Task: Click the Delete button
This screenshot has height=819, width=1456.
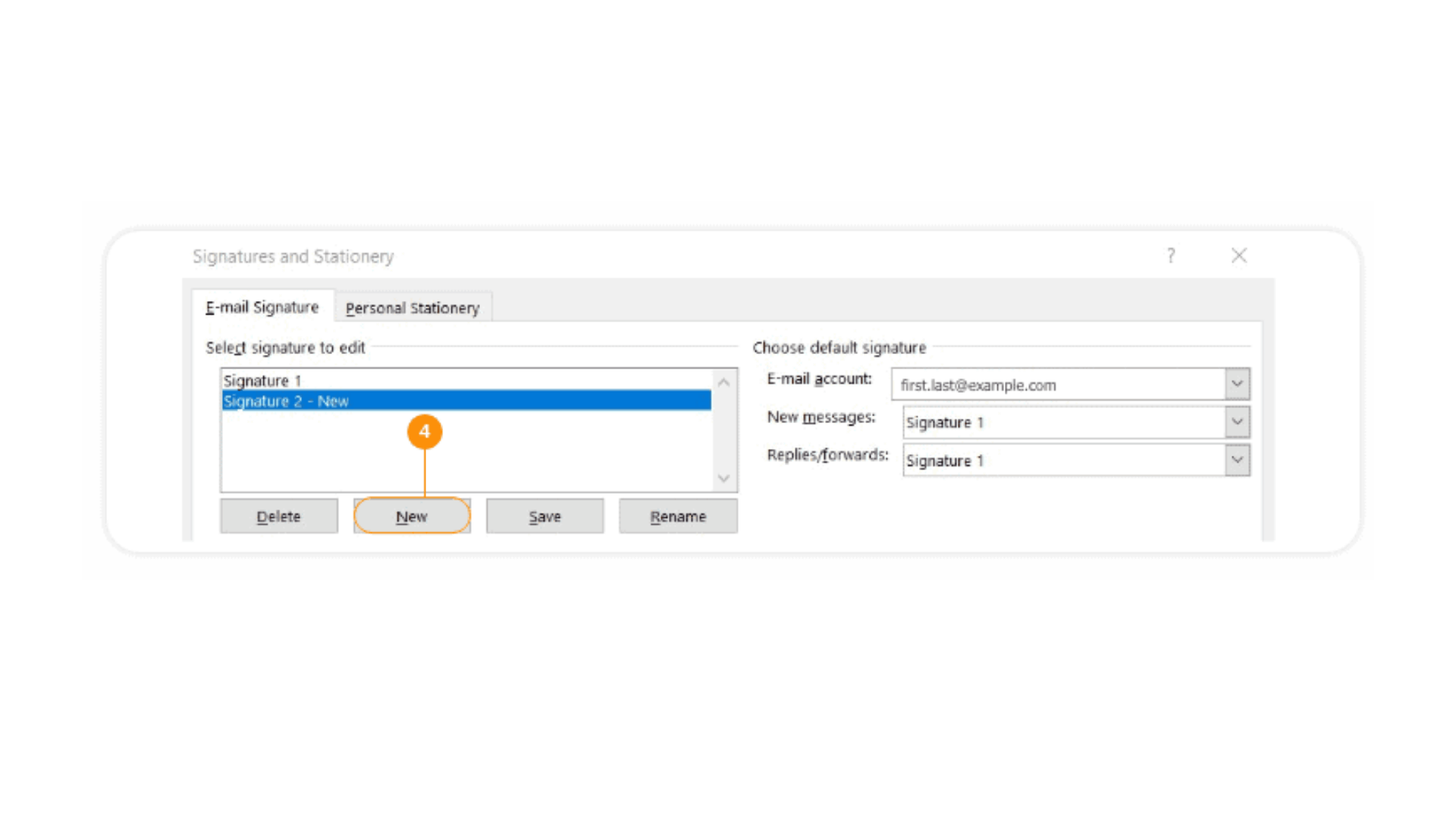Action: 279,516
